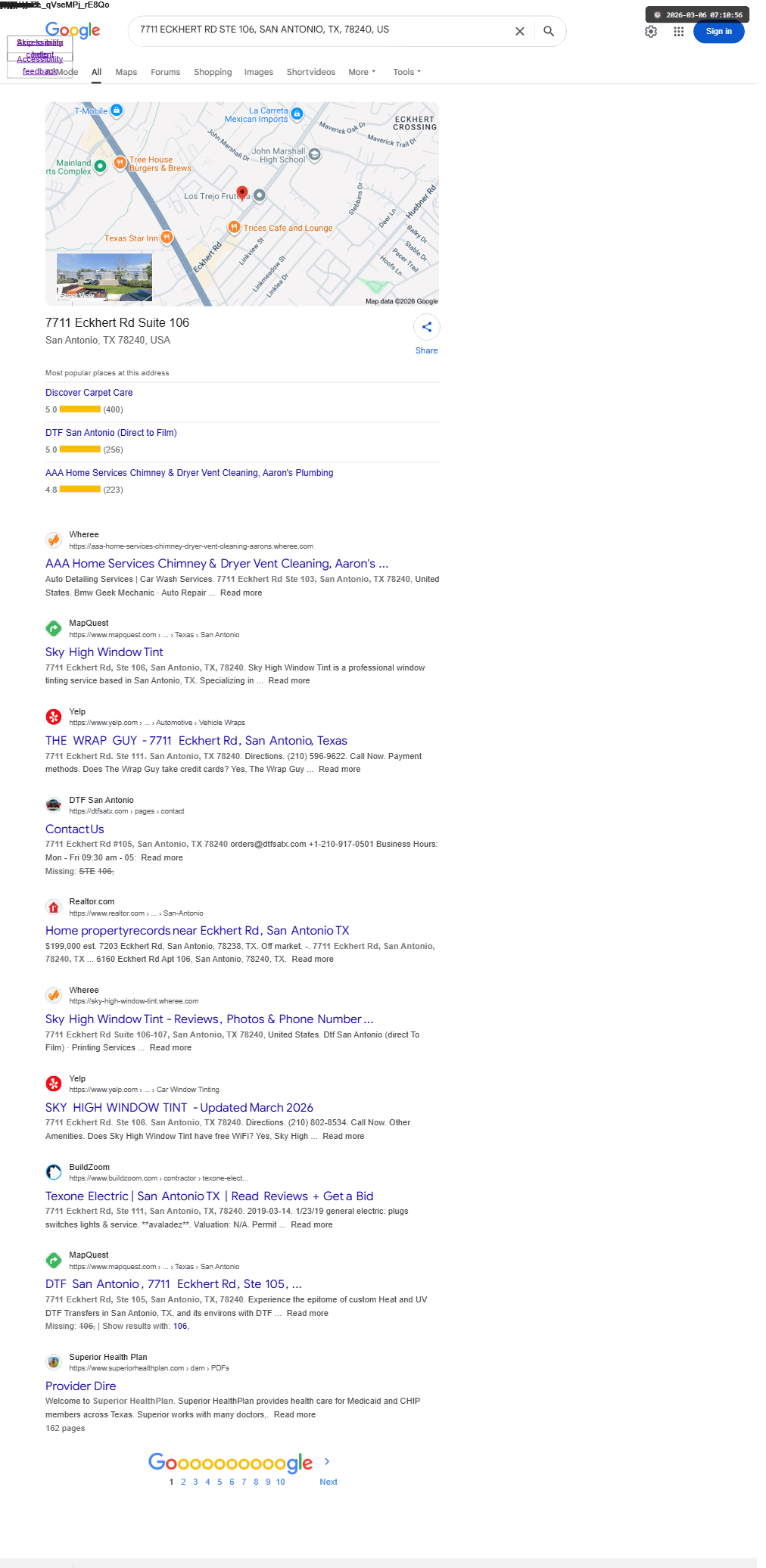766x1568 pixels.
Task: Open the Google apps grid icon
Action: coord(679,32)
